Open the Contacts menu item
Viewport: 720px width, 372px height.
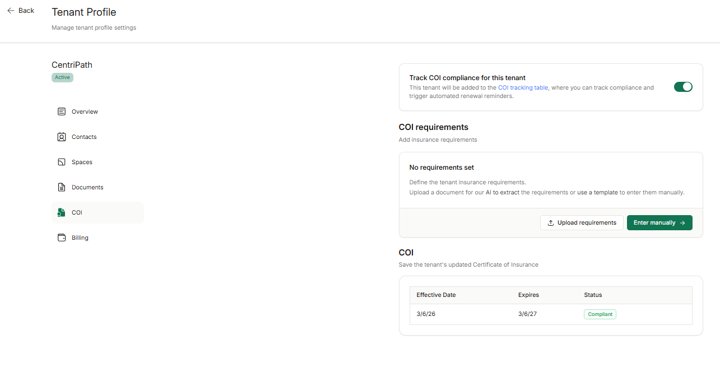97,137
